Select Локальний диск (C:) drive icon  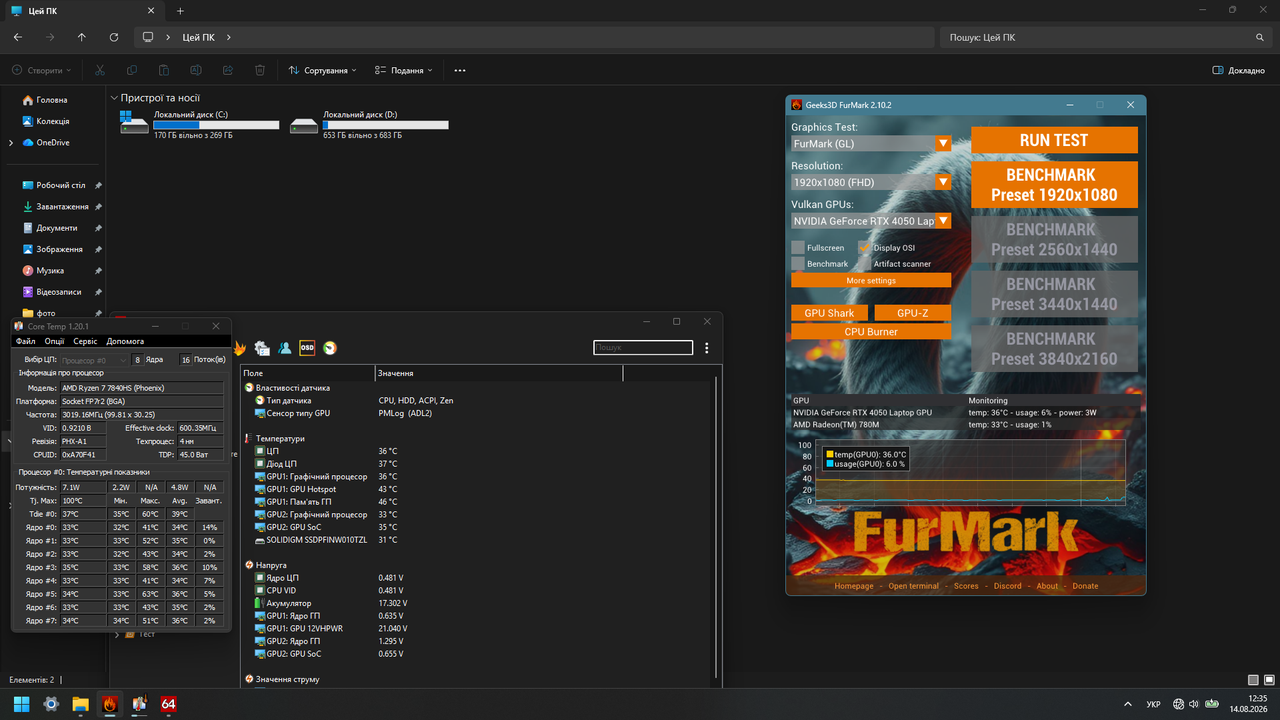click(x=133, y=124)
